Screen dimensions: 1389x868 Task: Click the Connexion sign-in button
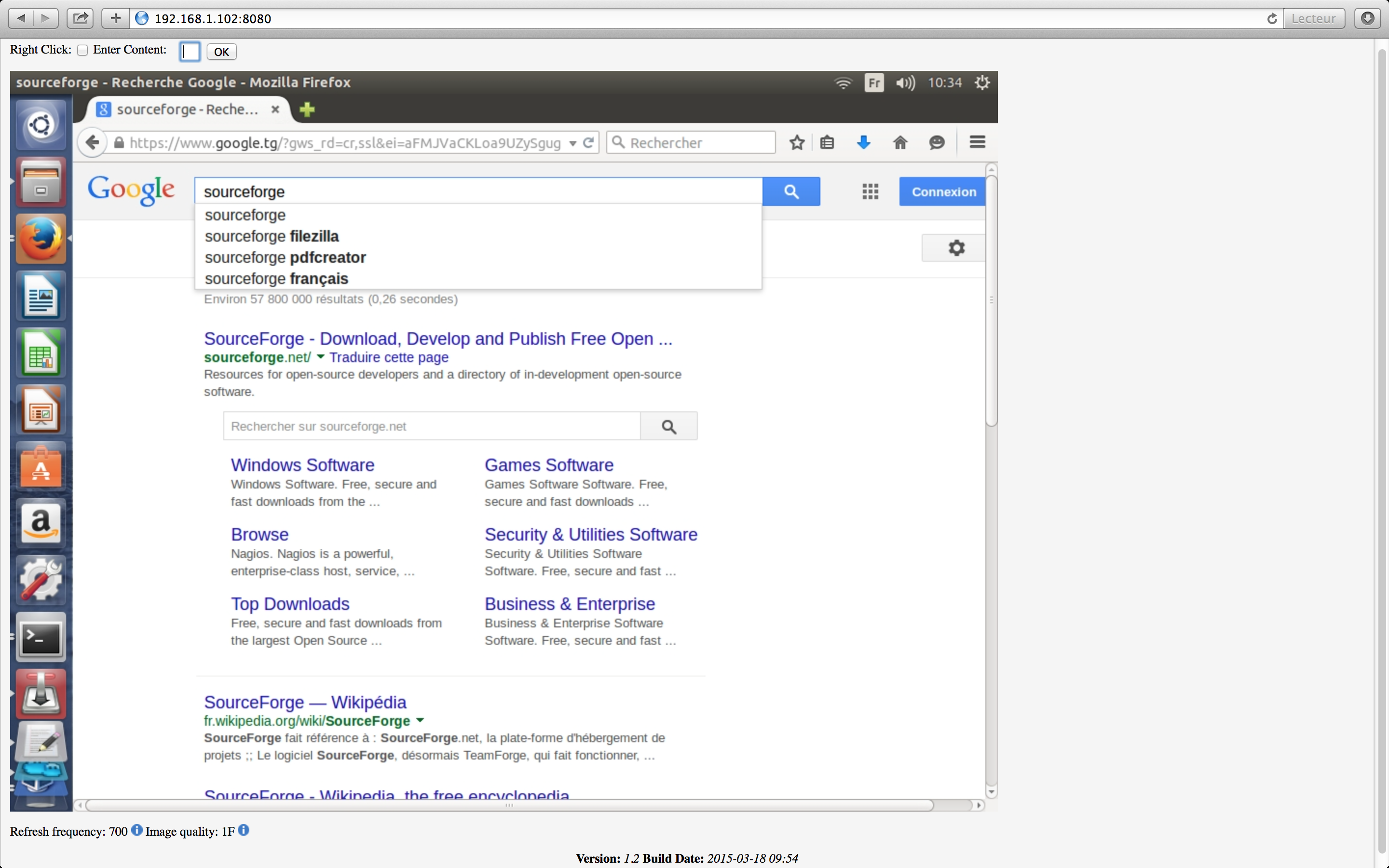tap(943, 192)
